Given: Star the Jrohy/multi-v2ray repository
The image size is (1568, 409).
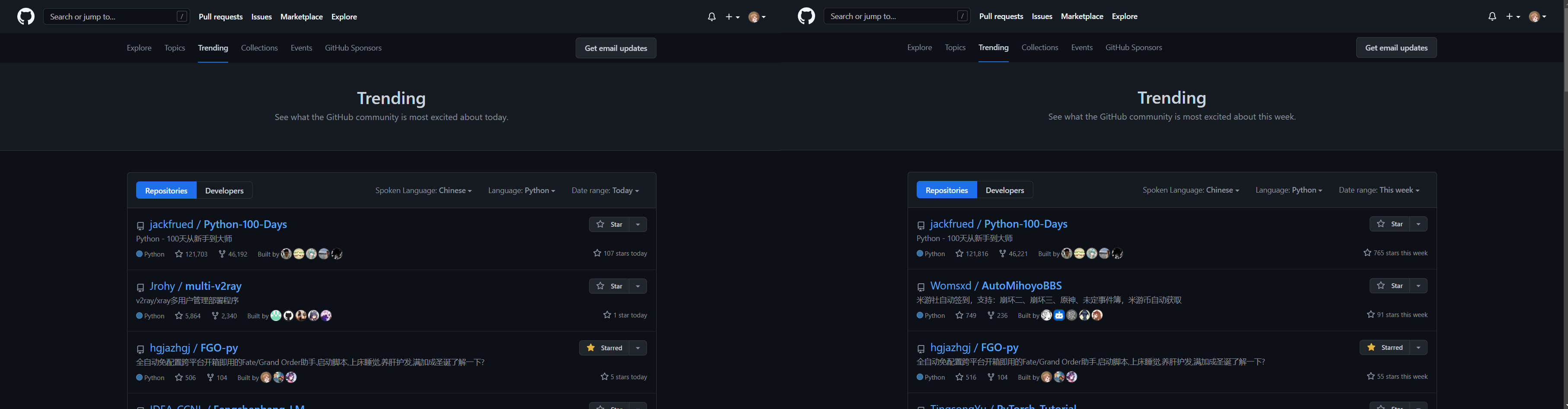Looking at the screenshot, I should (x=609, y=286).
